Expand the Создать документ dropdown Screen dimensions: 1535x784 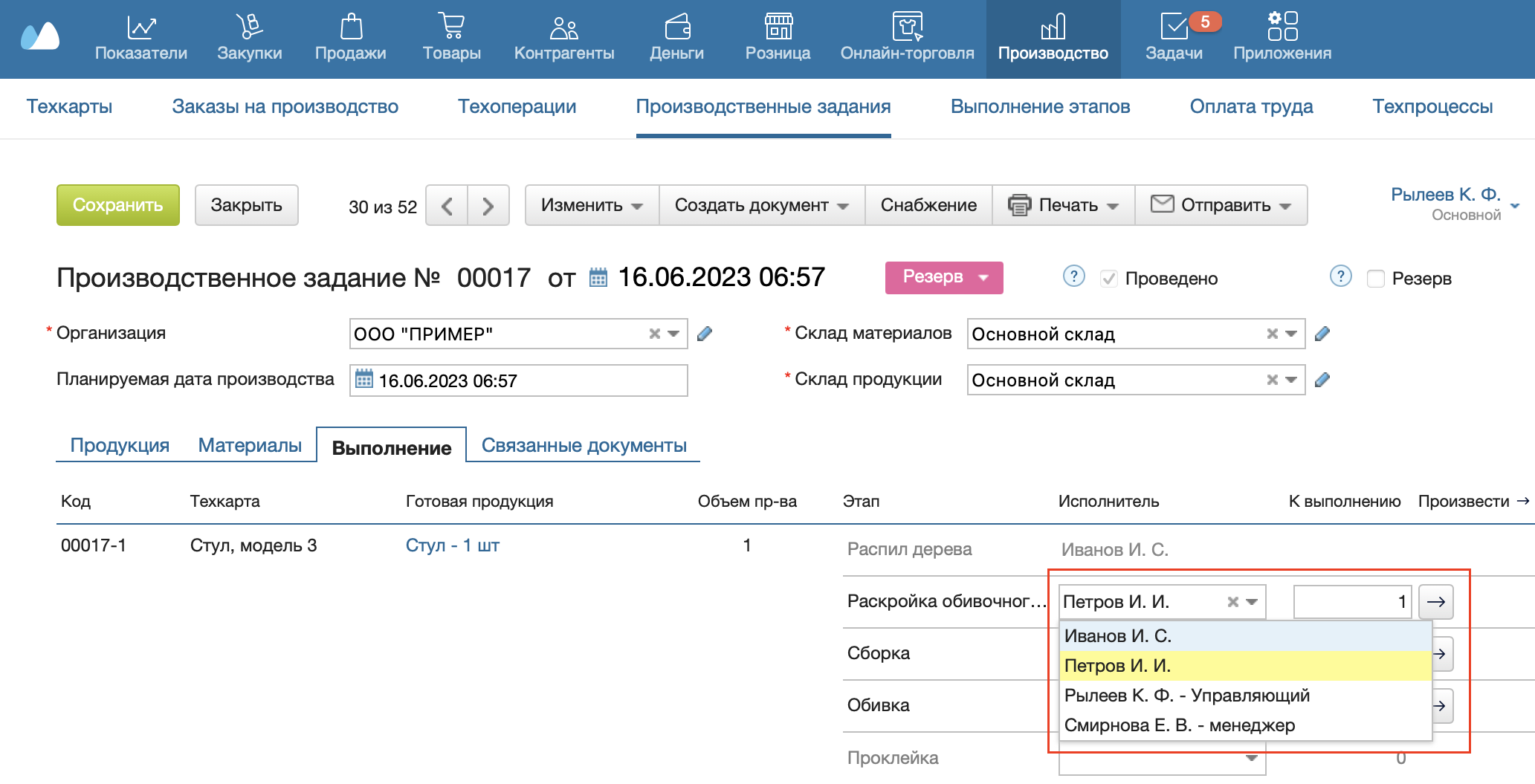pos(762,206)
